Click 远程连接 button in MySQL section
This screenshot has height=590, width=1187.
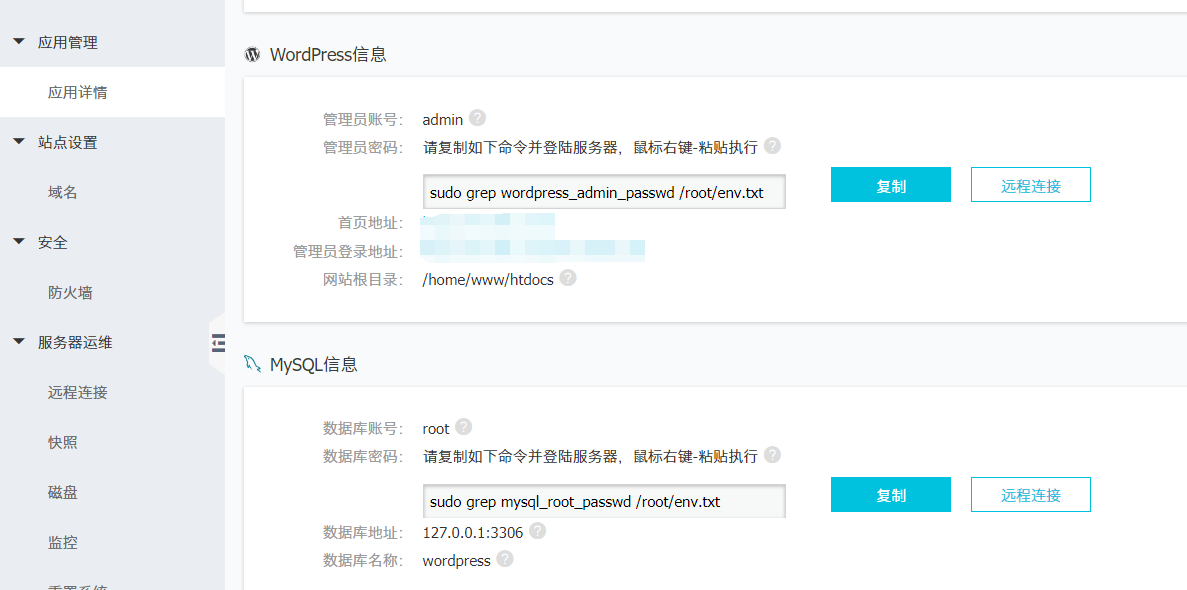[x=1030, y=495]
